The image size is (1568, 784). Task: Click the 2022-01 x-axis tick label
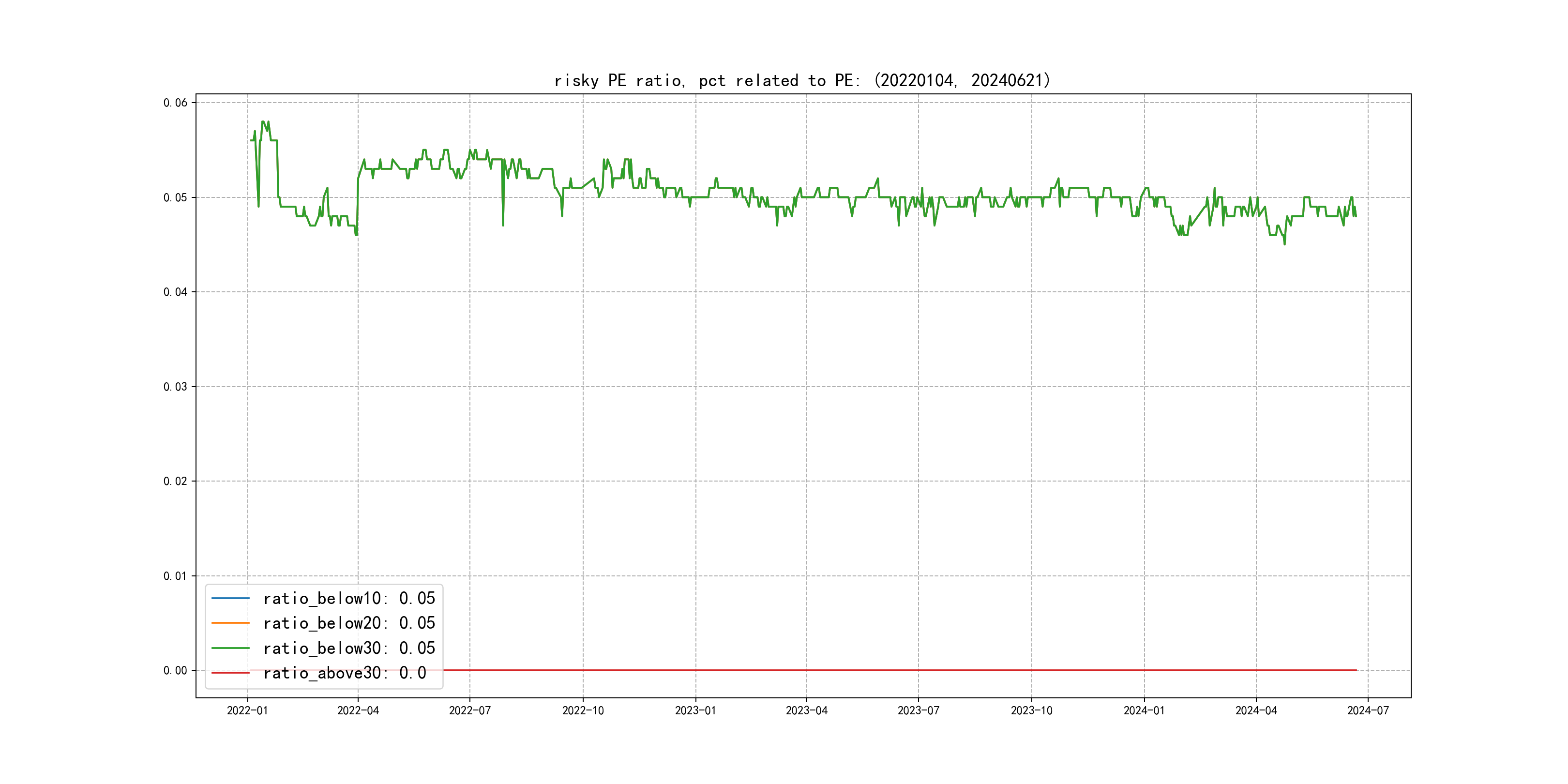(247, 710)
